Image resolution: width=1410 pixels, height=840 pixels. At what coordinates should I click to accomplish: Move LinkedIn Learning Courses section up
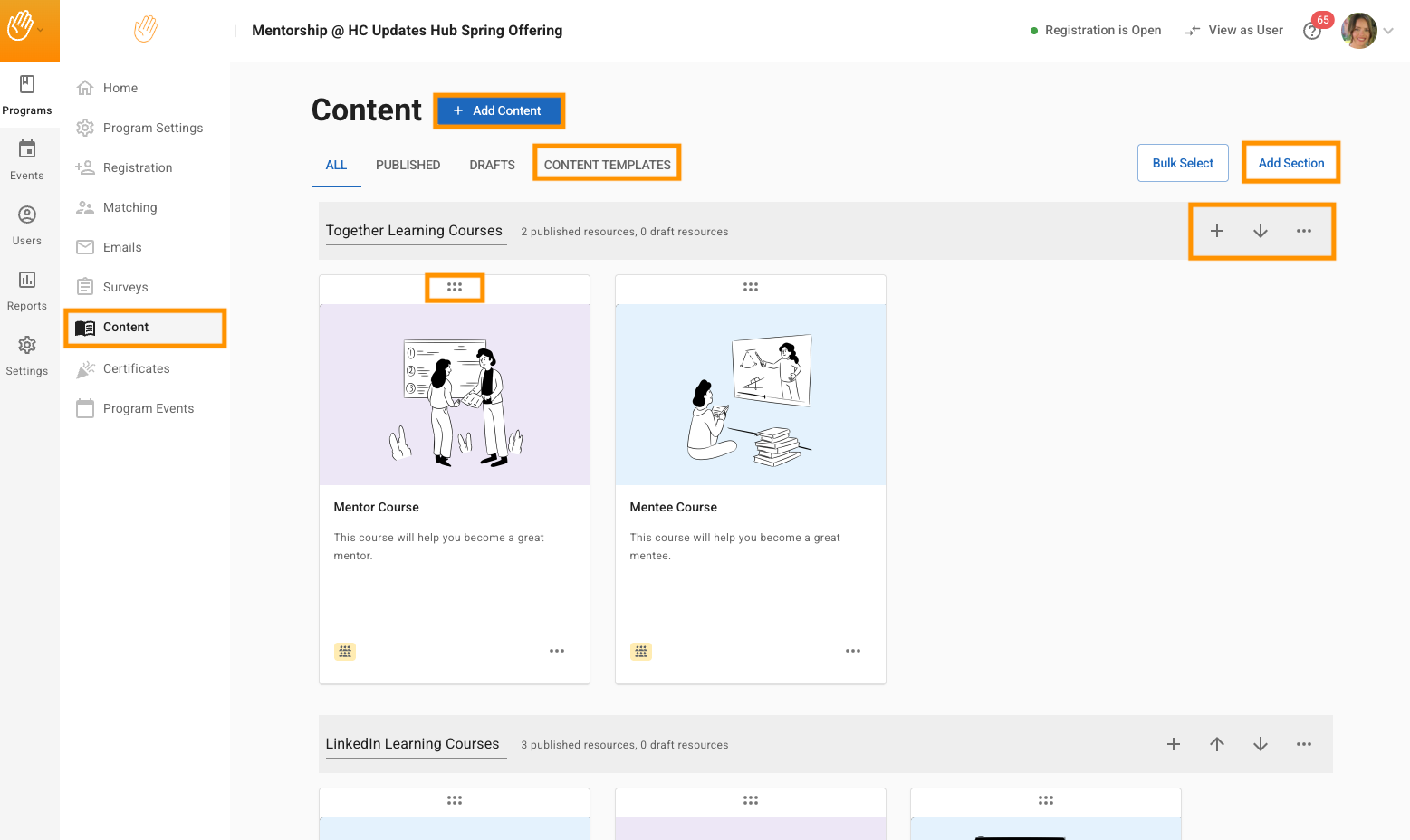tap(1216, 744)
